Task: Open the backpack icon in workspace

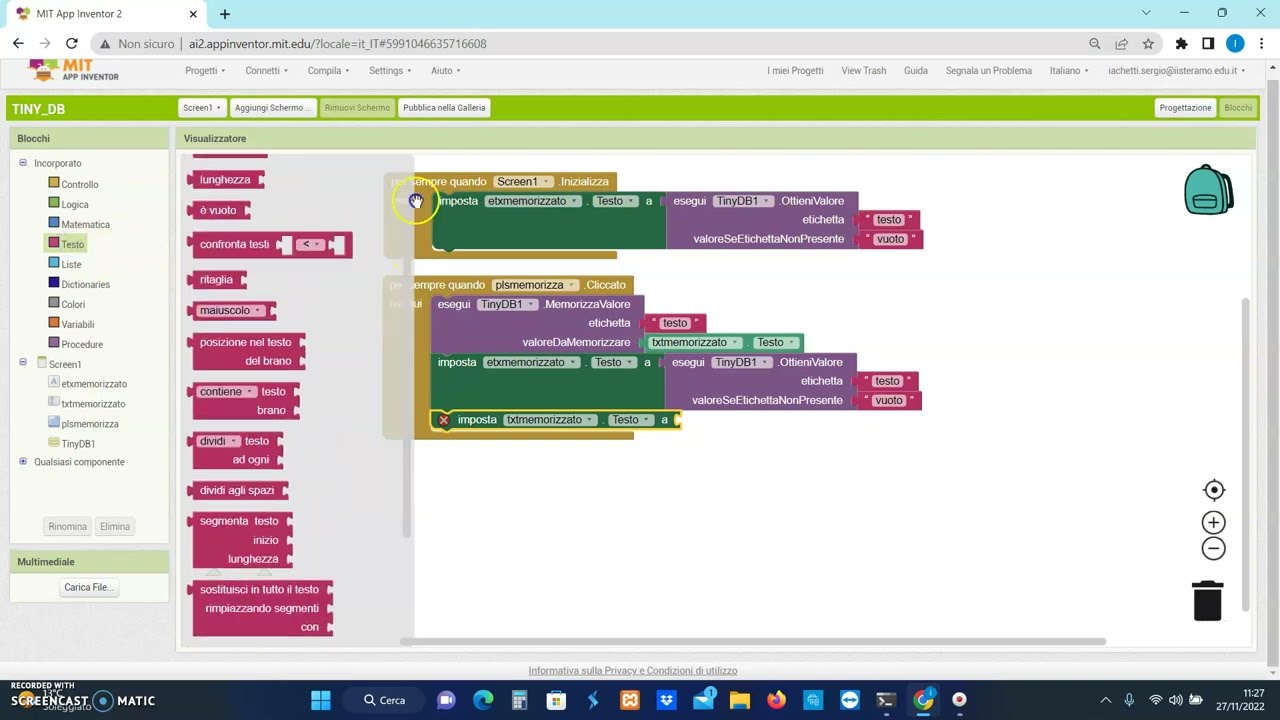Action: [1208, 190]
